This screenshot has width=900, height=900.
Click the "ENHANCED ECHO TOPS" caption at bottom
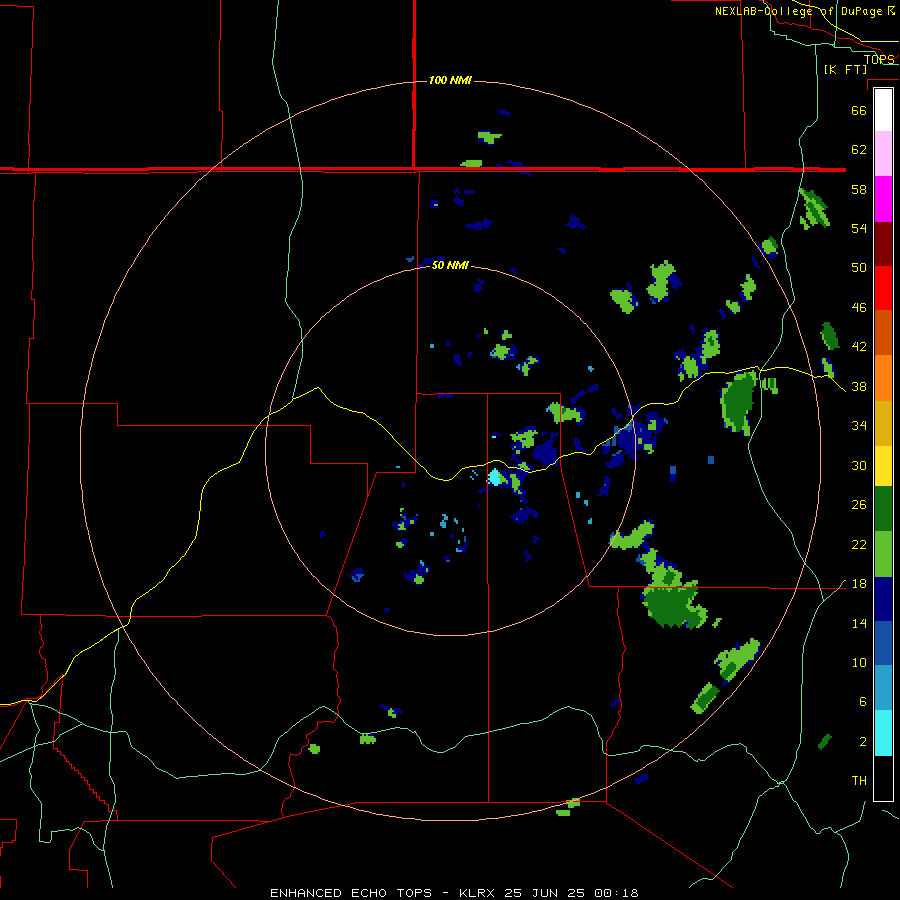pos(351,893)
